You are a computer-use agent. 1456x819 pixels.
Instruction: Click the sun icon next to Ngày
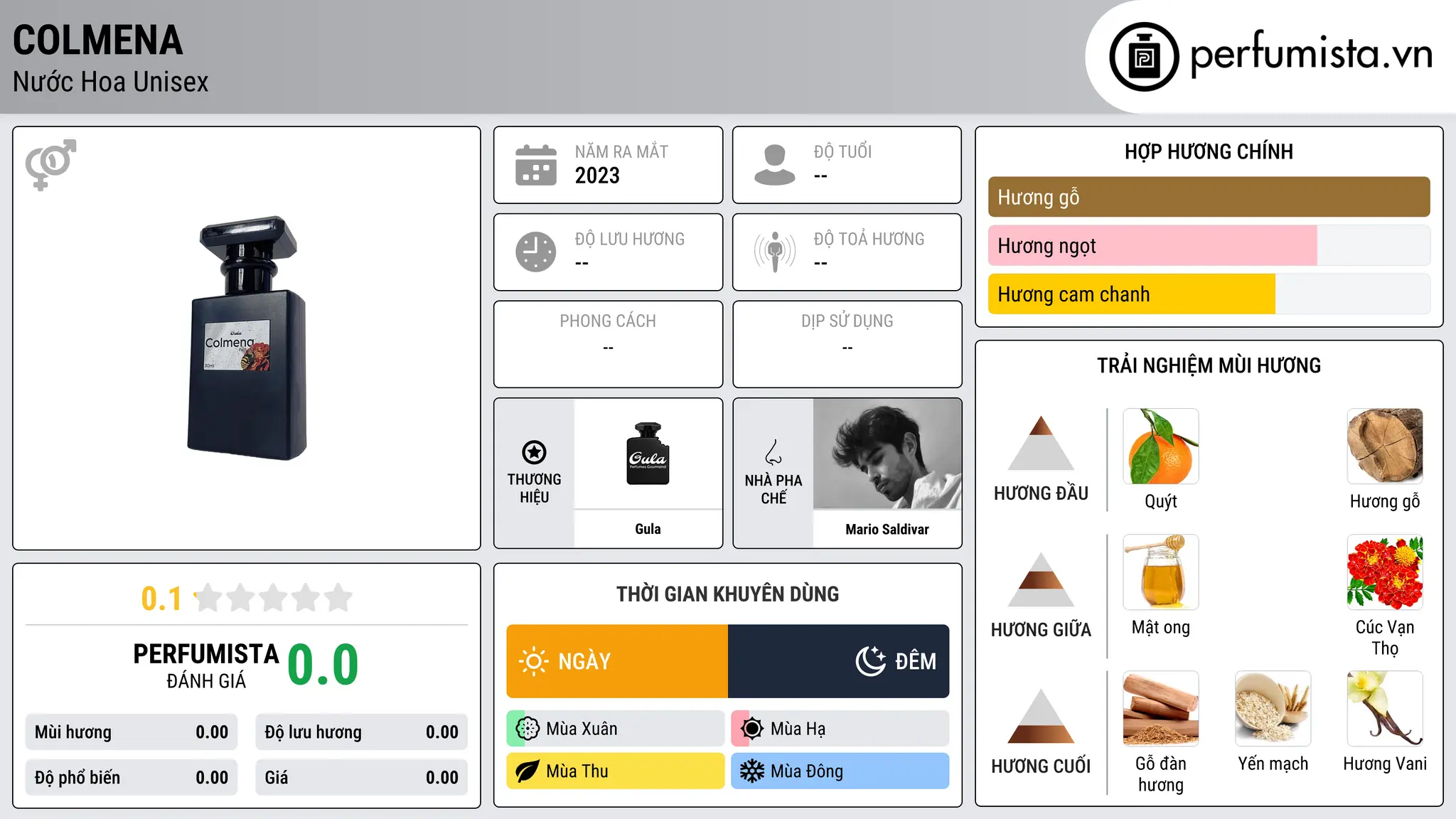[533, 661]
